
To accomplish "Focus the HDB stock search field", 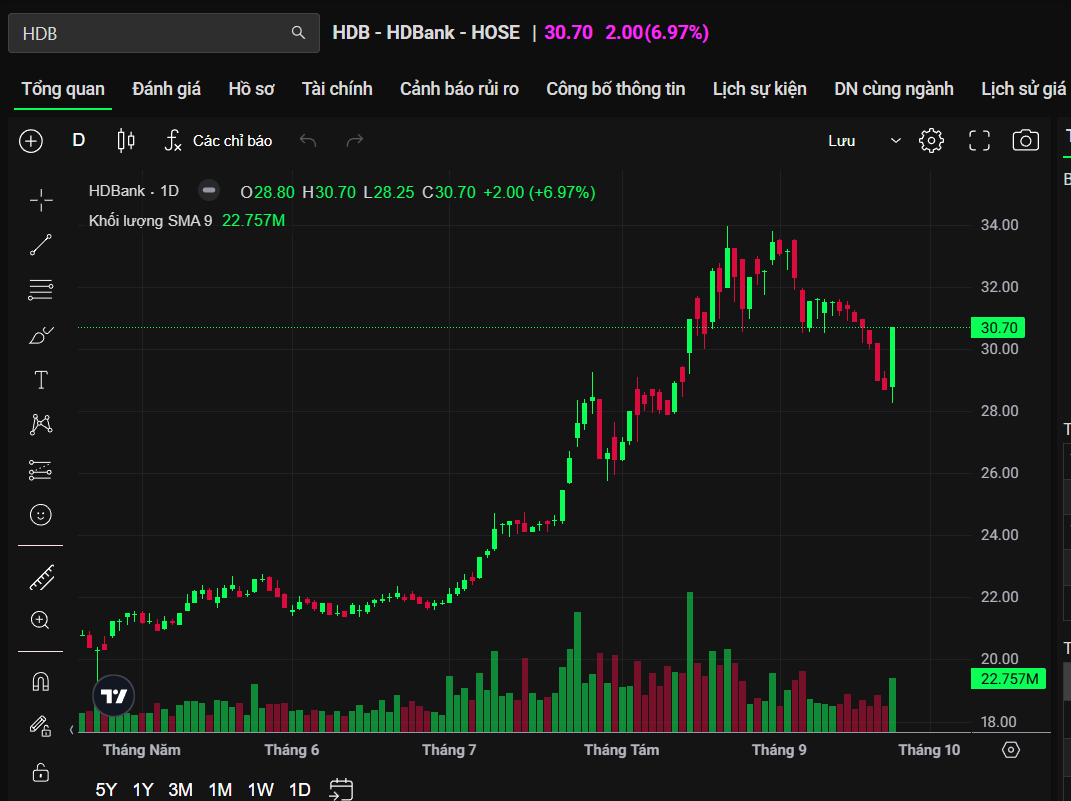I will [x=164, y=33].
